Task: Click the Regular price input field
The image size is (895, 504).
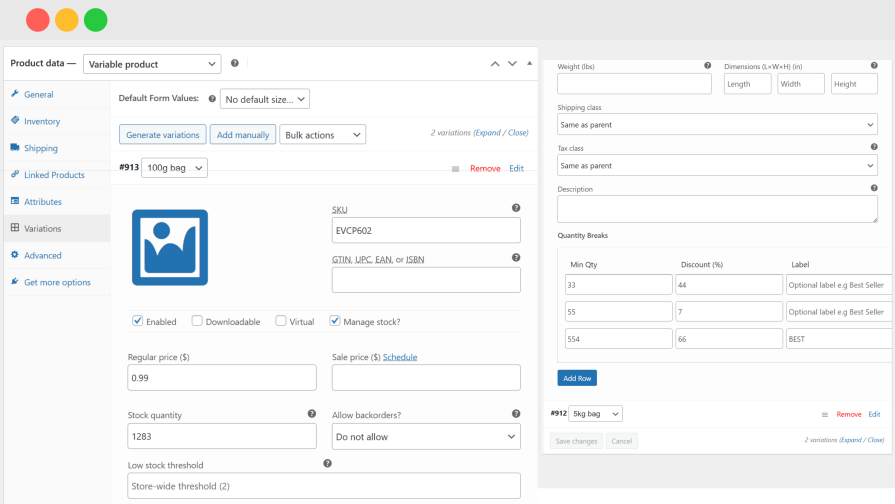Action: [222, 377]
